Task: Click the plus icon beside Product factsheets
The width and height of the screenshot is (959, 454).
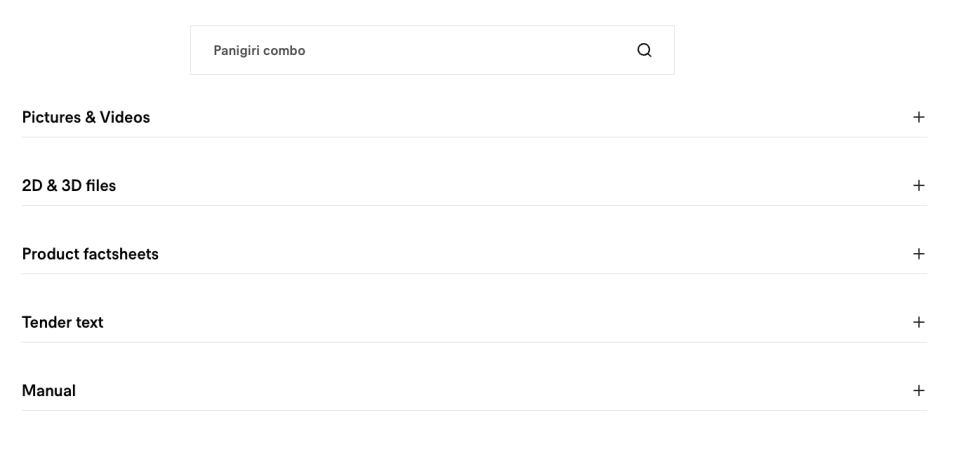Action: [x=919, y=254]
